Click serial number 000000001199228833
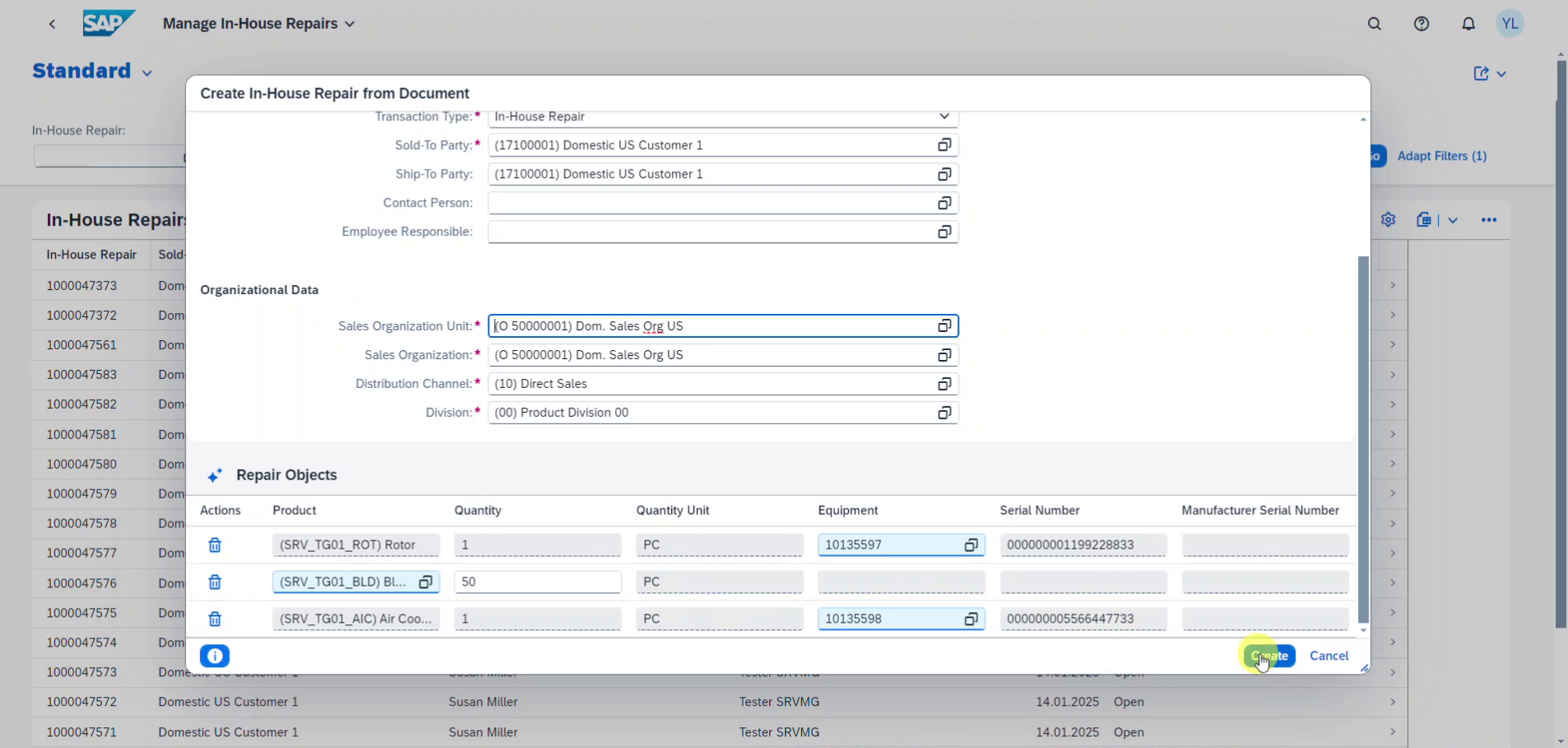Screen dimensions: 1568x748 pyautogui.click(x=1083, y=545)
